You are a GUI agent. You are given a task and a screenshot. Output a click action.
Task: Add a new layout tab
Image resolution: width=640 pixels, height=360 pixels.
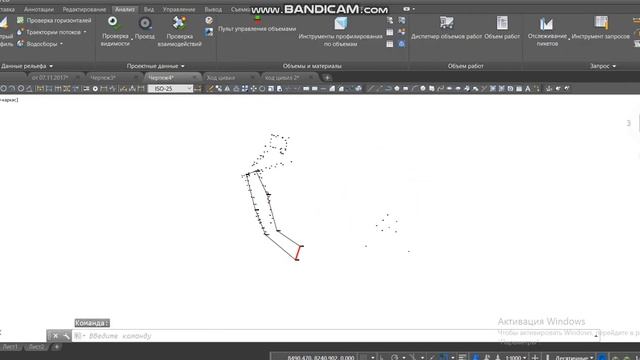57,347
